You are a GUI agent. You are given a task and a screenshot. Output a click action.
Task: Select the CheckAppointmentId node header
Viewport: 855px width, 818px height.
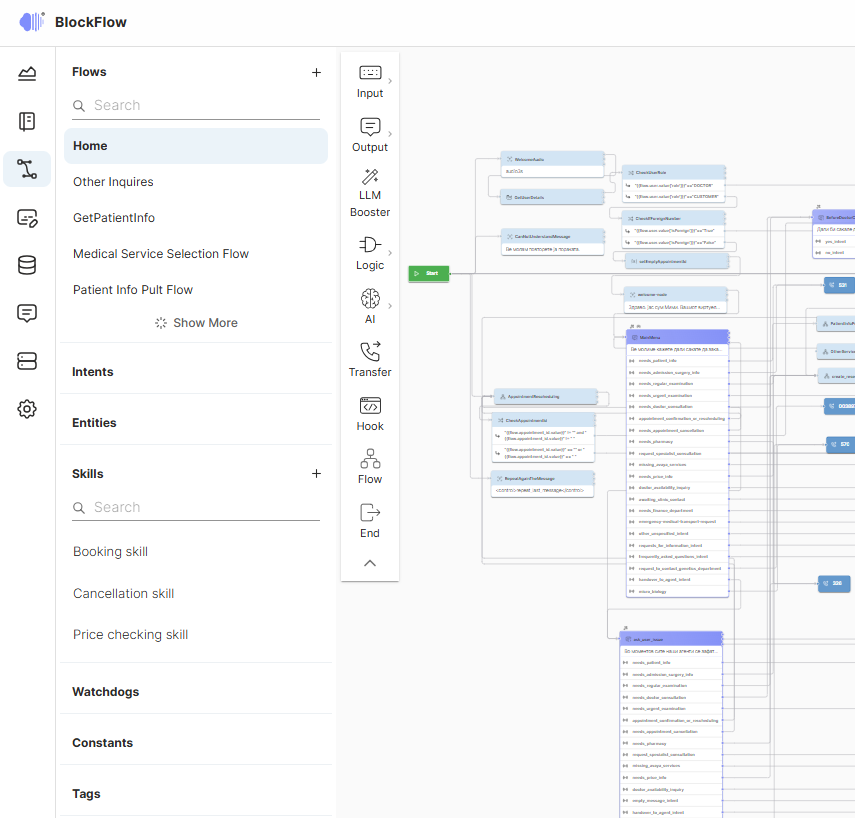coord(543,420)
